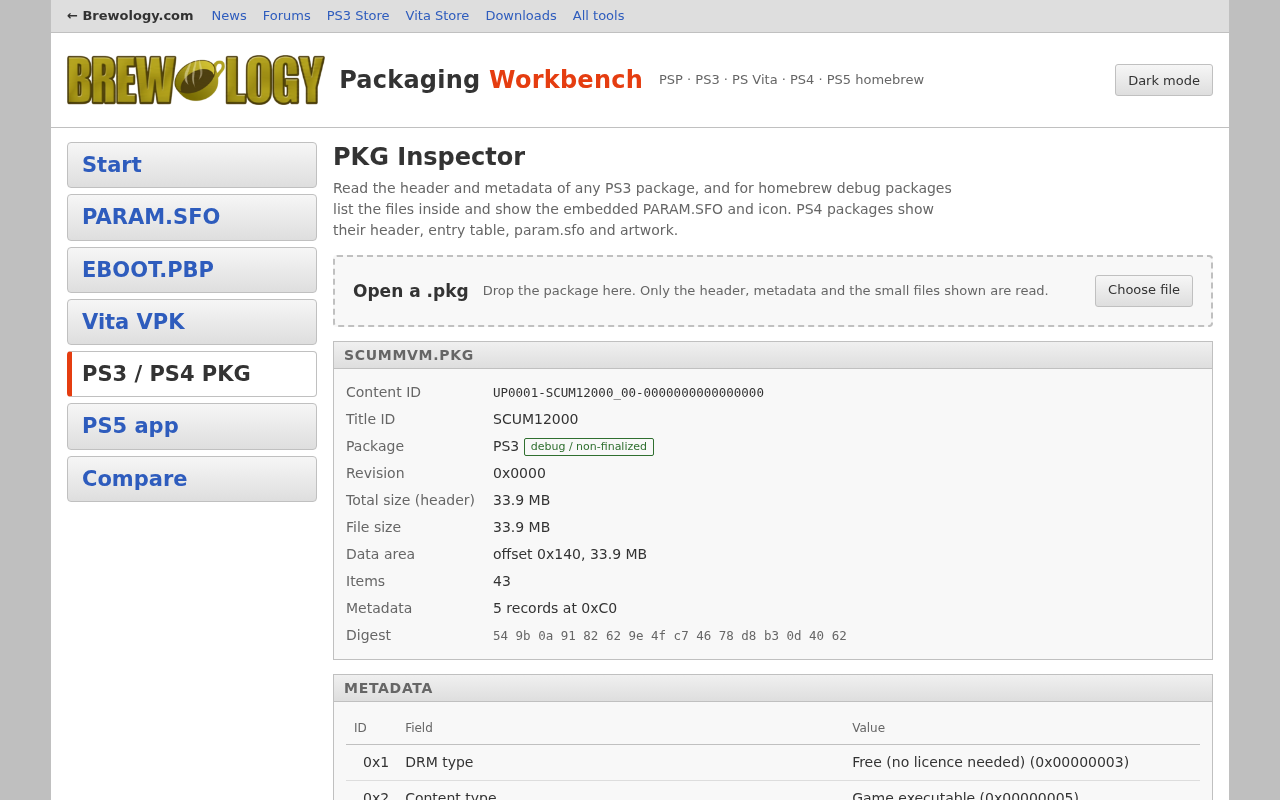Click the METADATA panel header
The image size is (1280, 800).
773,688
